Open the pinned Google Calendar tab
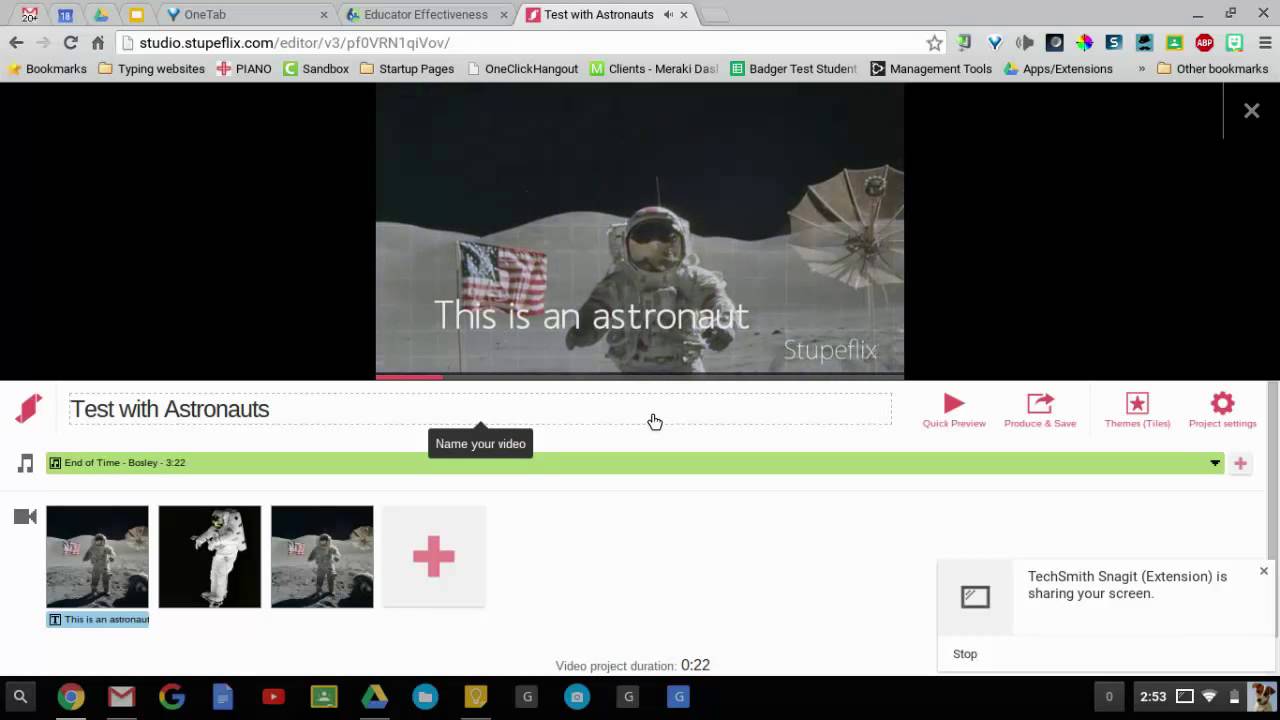 (x=65, y=15)
